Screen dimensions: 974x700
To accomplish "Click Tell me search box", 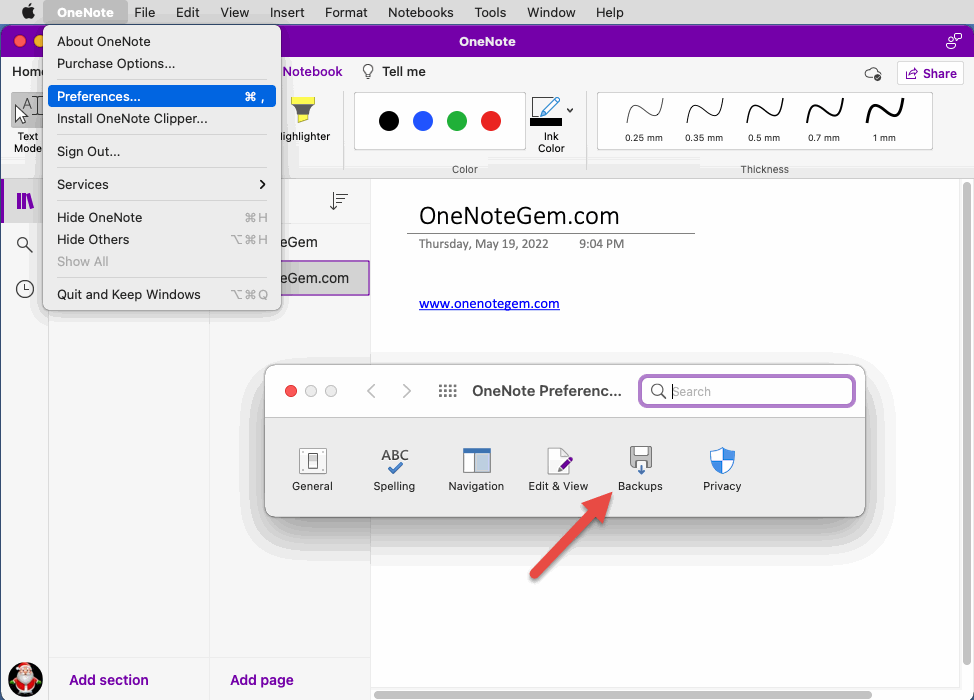I will pos(394,71).
